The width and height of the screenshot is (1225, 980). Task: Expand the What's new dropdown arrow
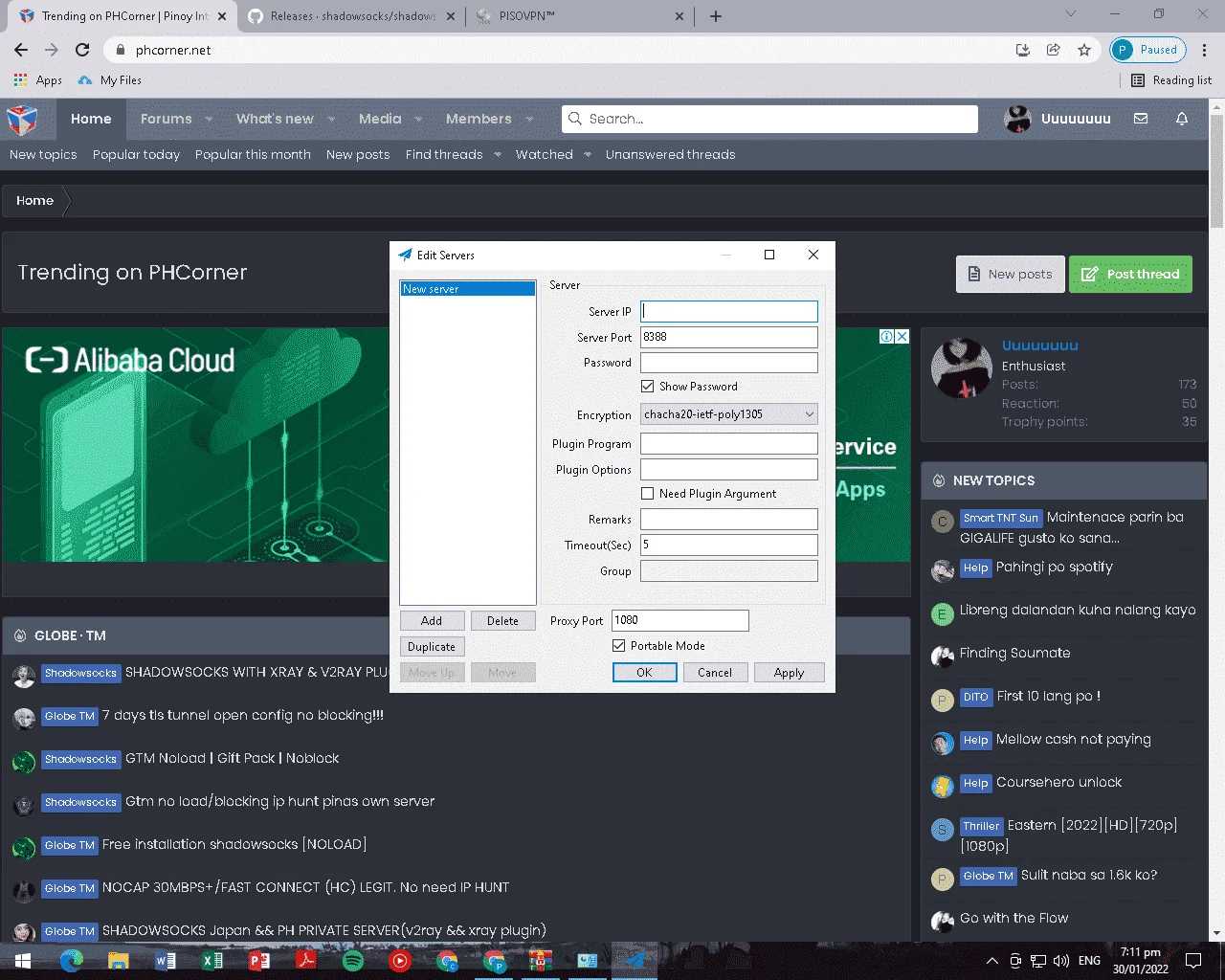[x=331, y=120]
